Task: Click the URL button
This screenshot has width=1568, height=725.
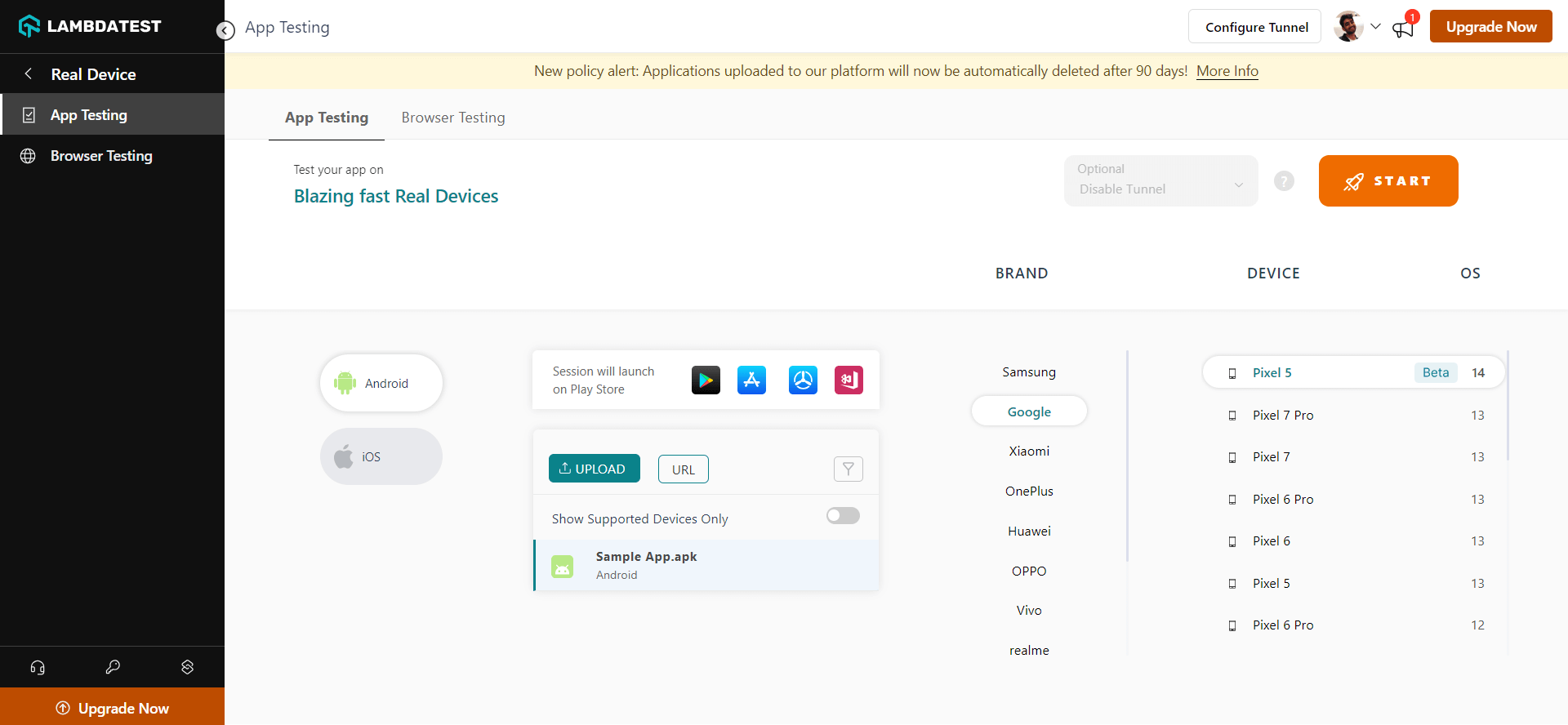Action: pos(684,469)
